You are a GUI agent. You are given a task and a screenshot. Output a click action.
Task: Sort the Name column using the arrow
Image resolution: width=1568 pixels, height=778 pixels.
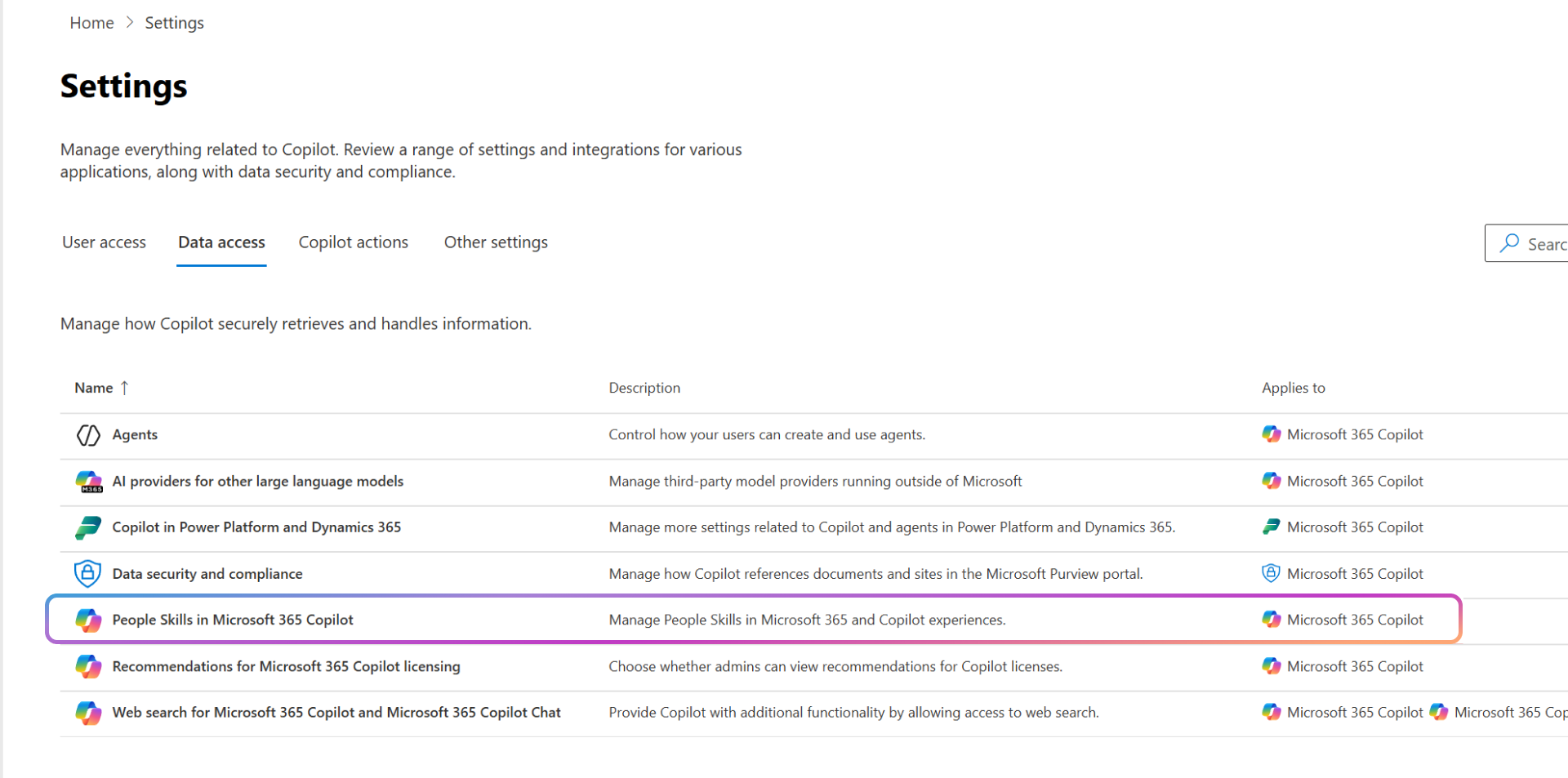[x=125, y=388]
